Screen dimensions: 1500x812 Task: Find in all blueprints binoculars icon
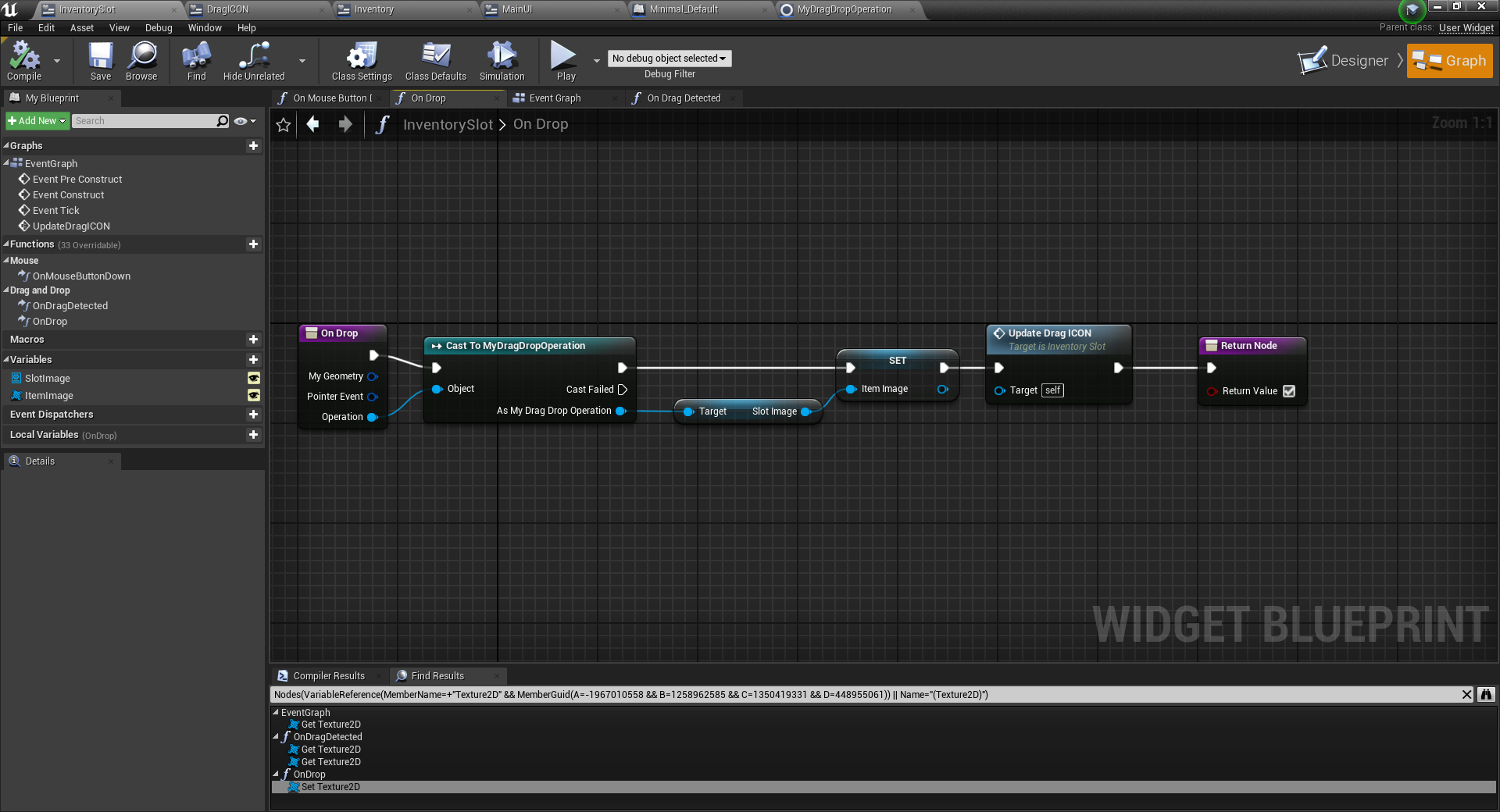point(1486,695)
